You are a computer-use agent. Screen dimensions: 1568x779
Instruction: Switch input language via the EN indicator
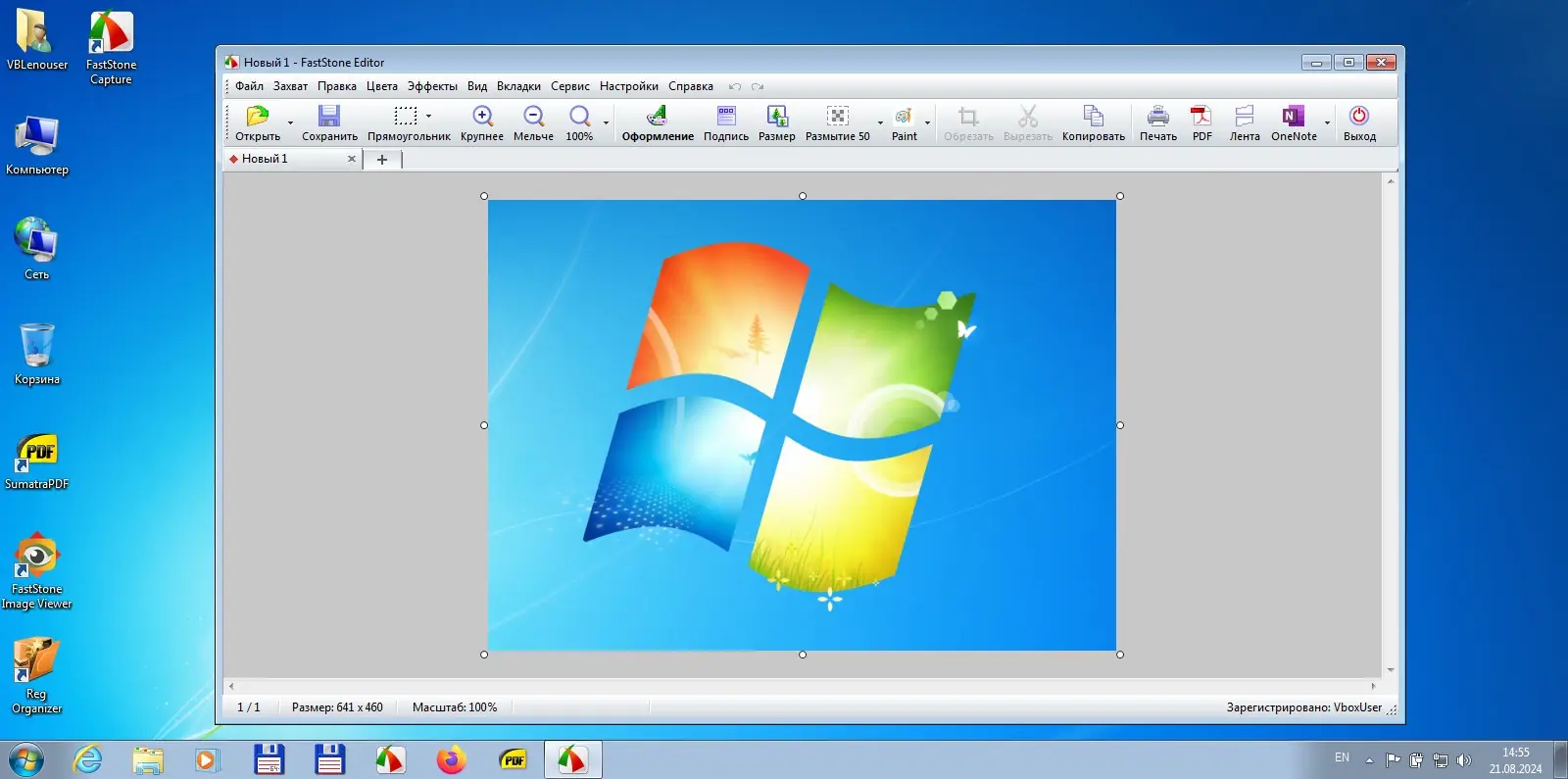pos(1342,757)
